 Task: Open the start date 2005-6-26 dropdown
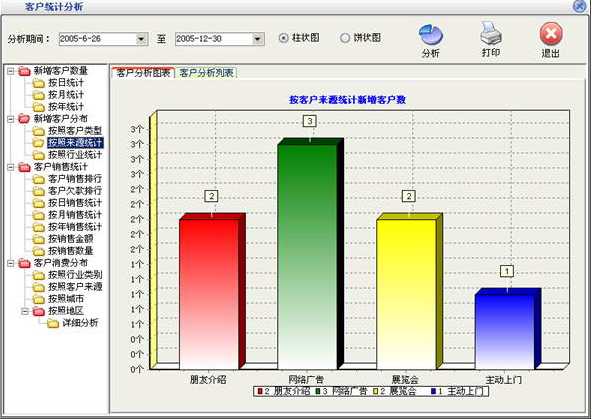(x=142, y=39)
